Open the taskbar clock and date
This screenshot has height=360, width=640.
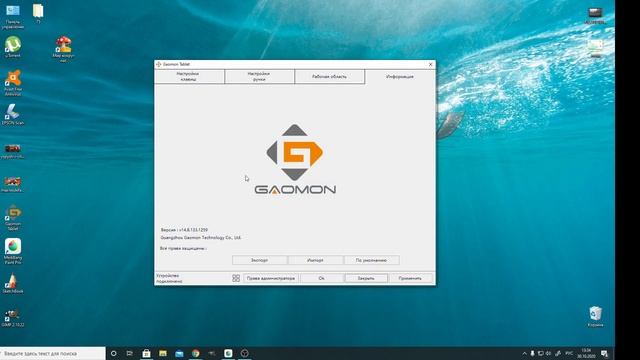point(587,353)
